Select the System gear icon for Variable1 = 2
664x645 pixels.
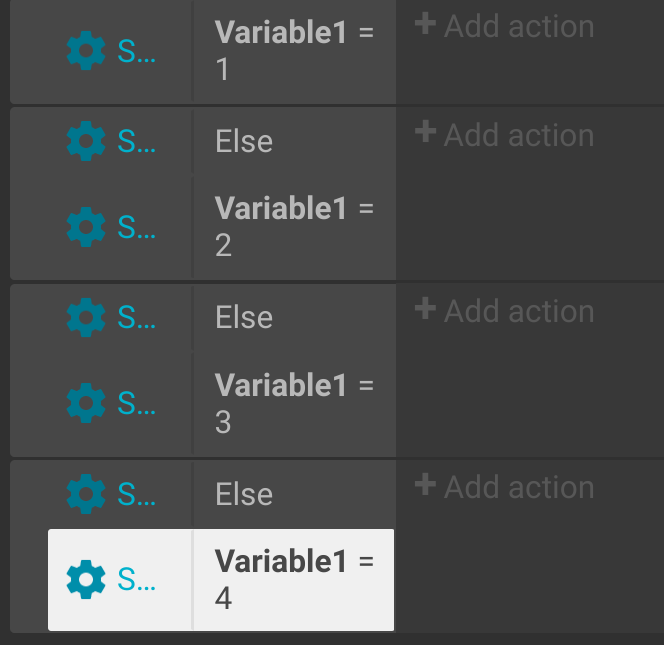[86, 227]
